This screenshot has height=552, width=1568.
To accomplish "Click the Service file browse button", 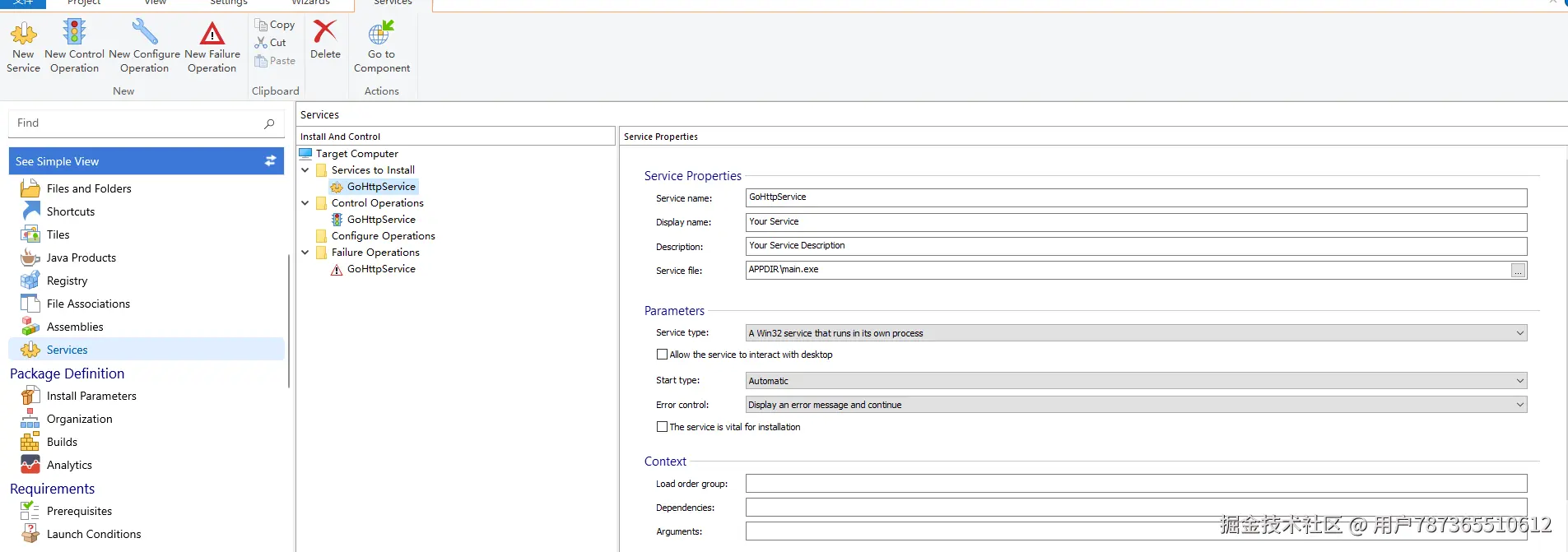I will coord(1518,271).
